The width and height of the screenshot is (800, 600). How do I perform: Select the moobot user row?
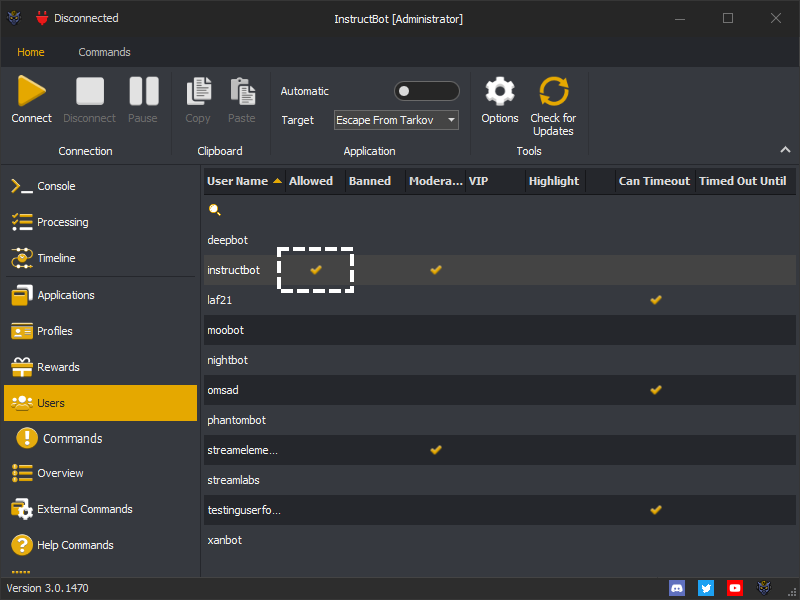499,330
